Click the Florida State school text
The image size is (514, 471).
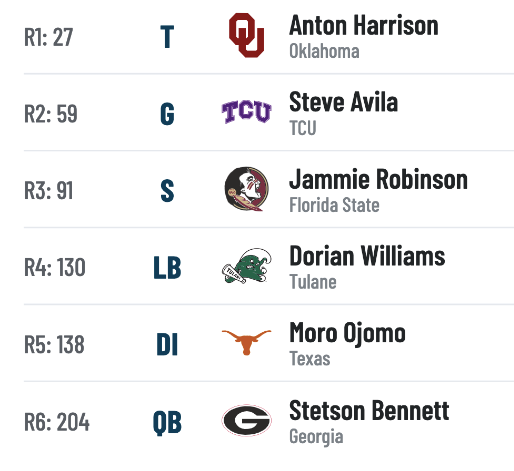334,205
